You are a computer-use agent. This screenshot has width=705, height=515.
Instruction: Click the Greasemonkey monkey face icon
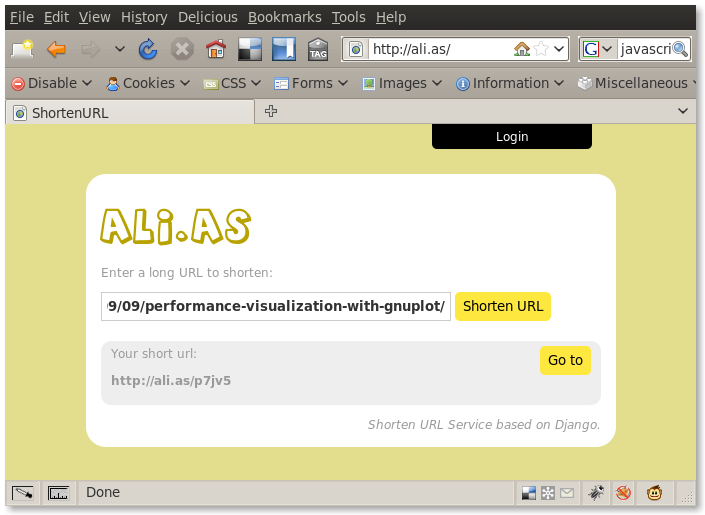click(654, 492)
